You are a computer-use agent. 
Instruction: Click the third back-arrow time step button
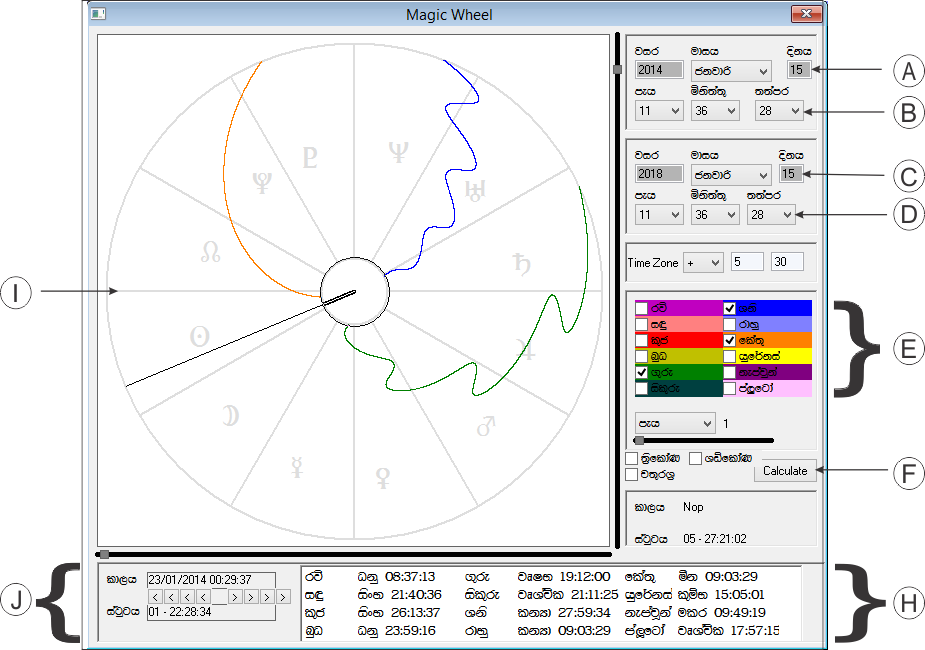pos(187,597)
